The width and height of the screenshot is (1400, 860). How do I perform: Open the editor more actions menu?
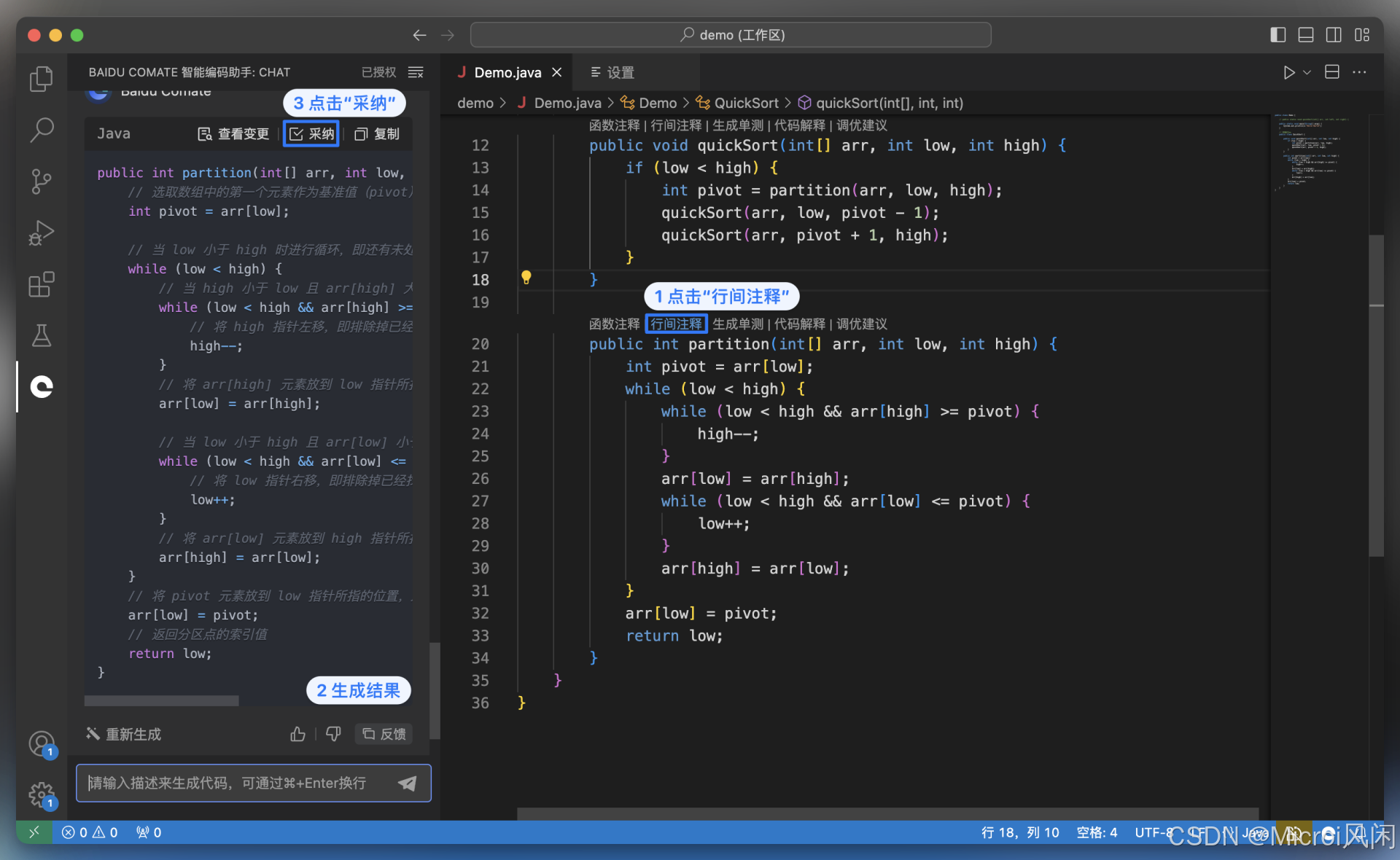(x=1359, y=72)
